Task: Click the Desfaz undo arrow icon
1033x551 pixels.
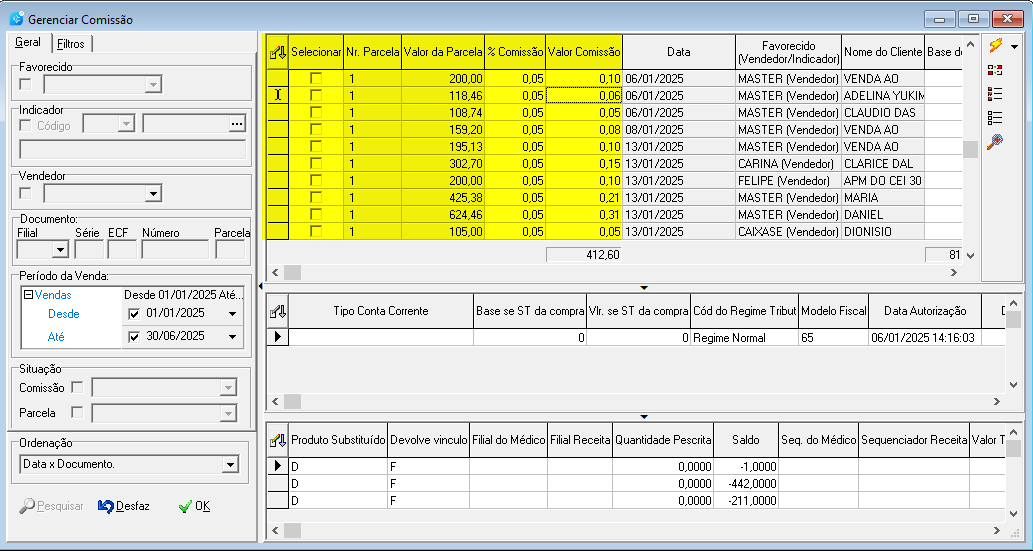Action: pos(105,506)
